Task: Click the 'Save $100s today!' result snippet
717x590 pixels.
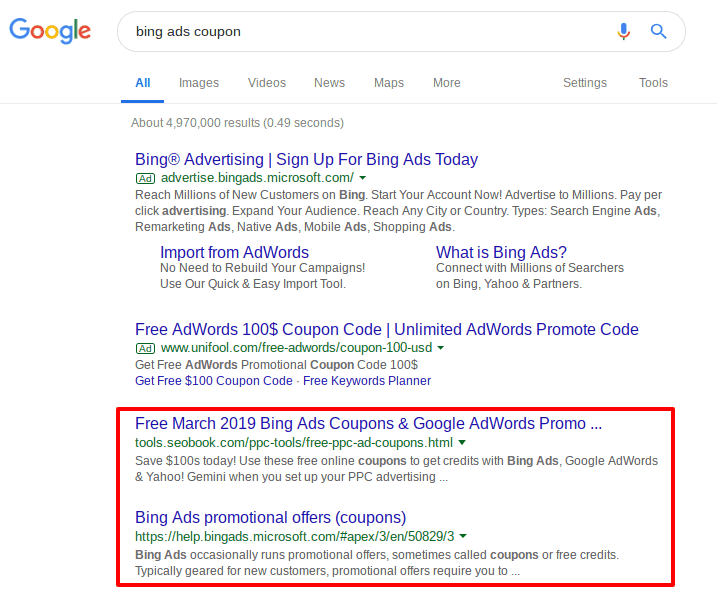Action: tap(396, 469)
